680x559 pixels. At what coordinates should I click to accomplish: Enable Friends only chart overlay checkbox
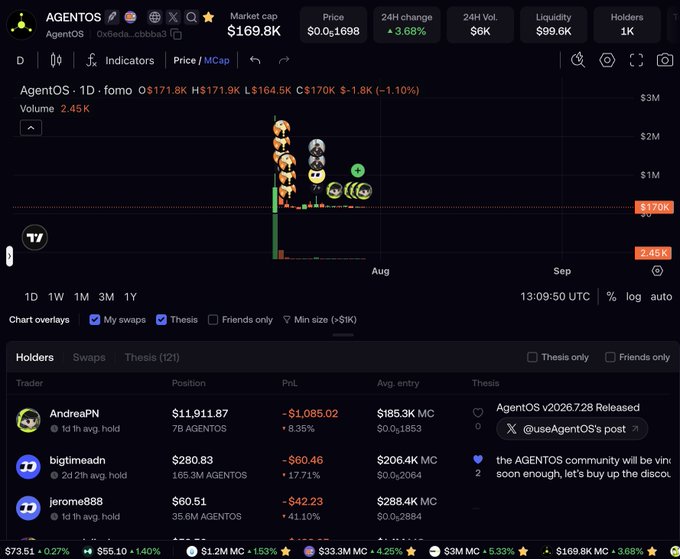point(213,320)
